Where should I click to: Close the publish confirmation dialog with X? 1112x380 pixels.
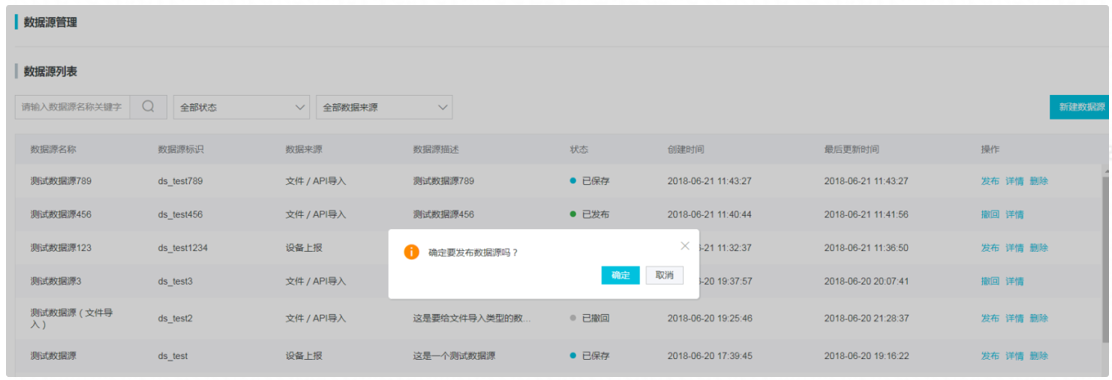click(x=684, y=245)
